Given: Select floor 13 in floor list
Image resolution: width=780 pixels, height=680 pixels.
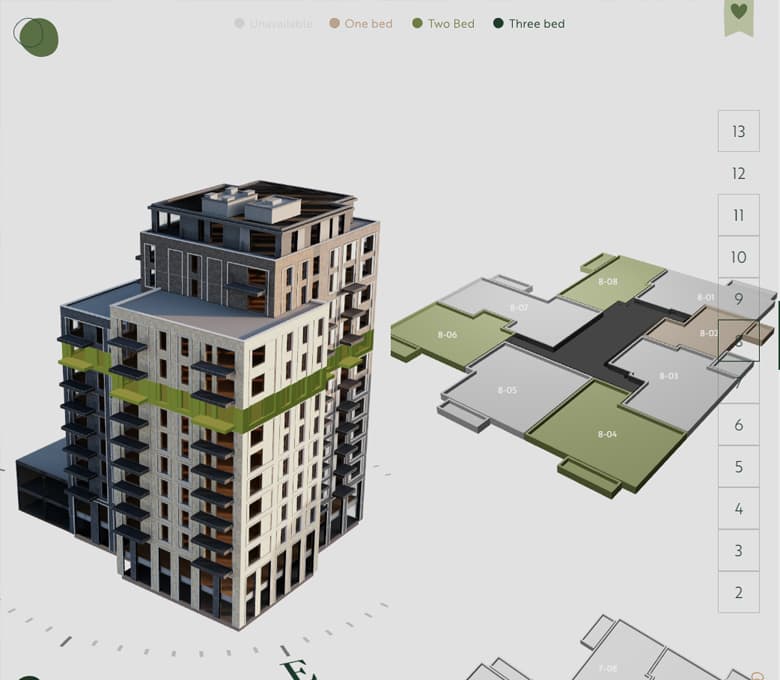Looking at the screenshot, I should [738, 131].
